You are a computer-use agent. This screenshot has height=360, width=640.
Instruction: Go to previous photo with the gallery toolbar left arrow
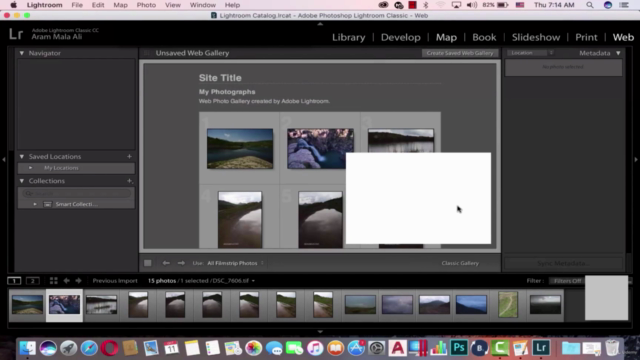(166, 263)
